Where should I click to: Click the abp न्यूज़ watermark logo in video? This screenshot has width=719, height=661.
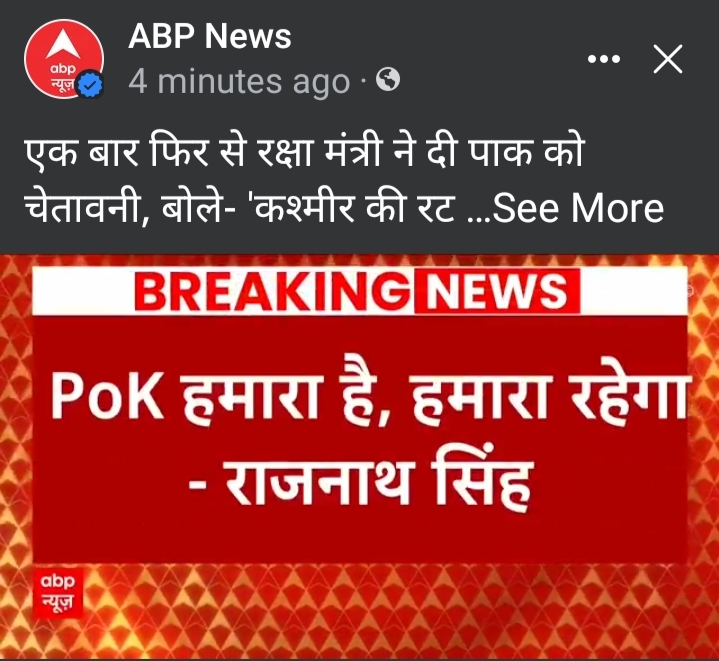pyautogui.click(x=58, y=593)
